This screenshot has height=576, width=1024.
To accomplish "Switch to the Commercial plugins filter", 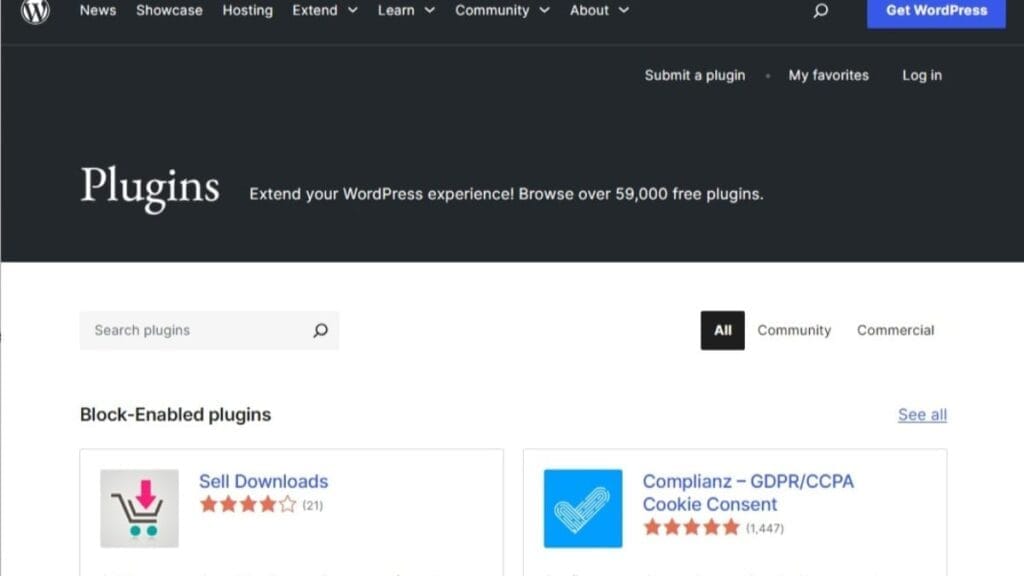I will pyautogui.click(x=895, y=330).
